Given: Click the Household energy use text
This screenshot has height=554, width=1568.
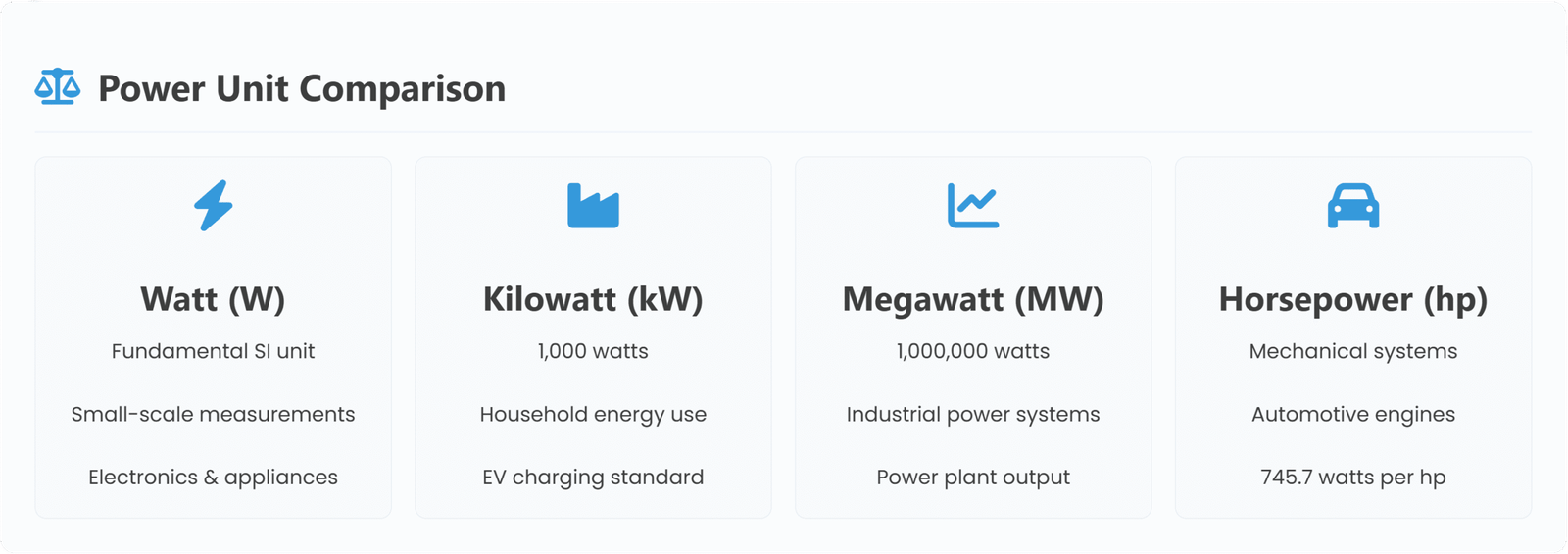Looking at the screenshot, I should coord(593,414).
